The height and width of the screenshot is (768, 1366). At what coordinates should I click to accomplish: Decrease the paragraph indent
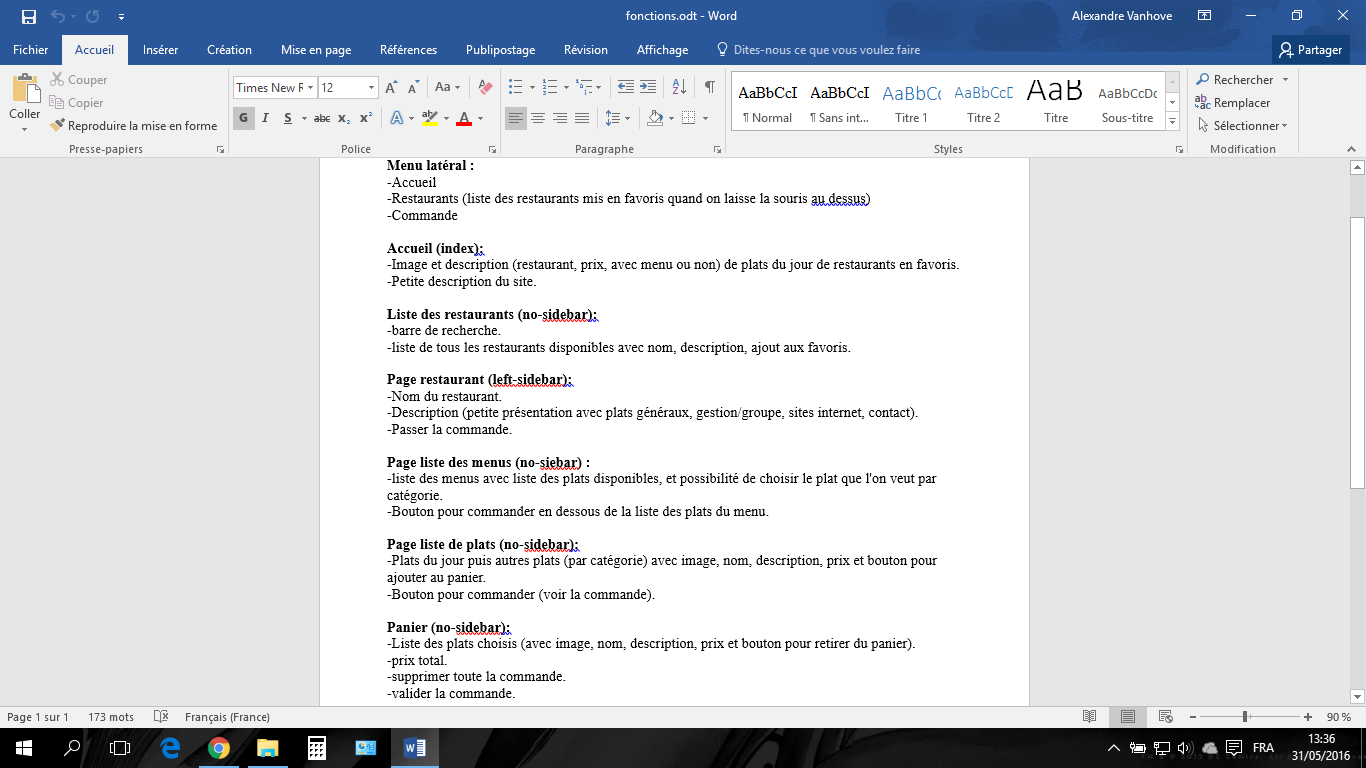[626, 87]
